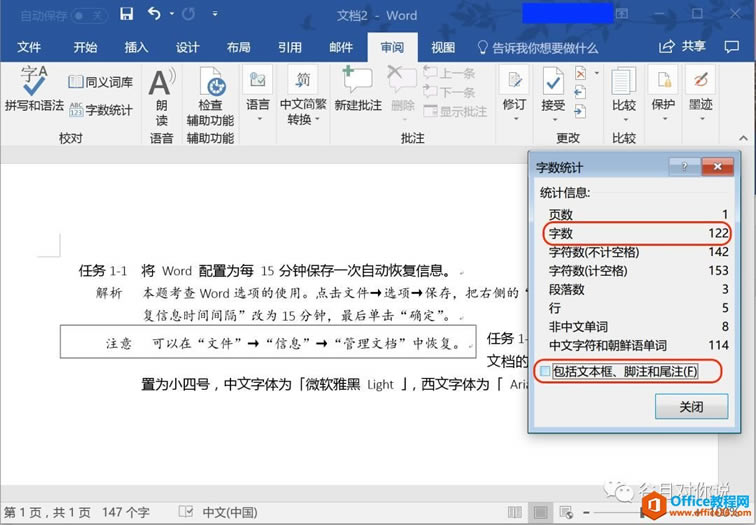The image size is (756, 525).
Task: Click the 共享 share button
Action: 682,46
